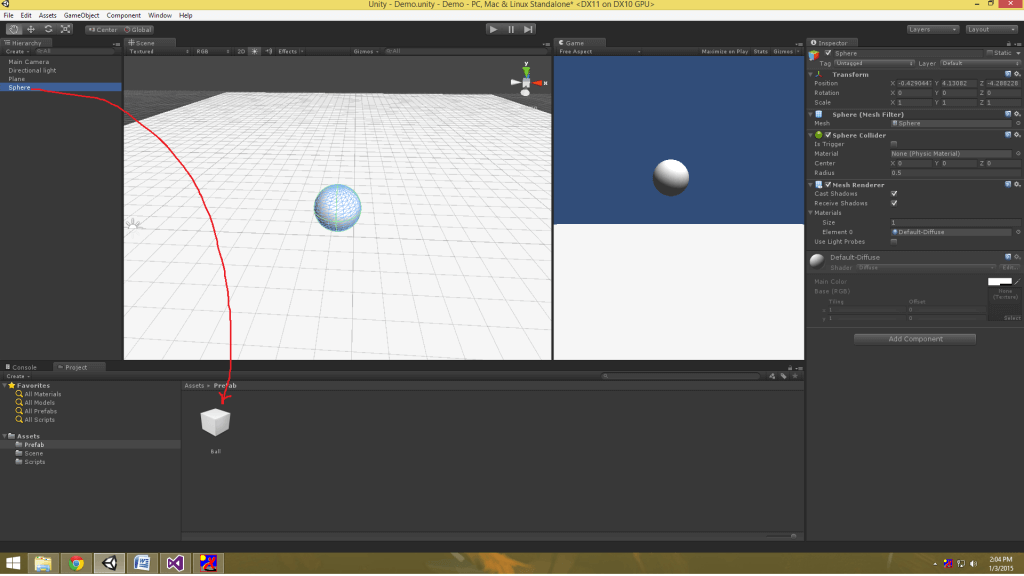Screen dimensions: 1024x576
Task: Select the Move (translate) tool
Action: 31,29
